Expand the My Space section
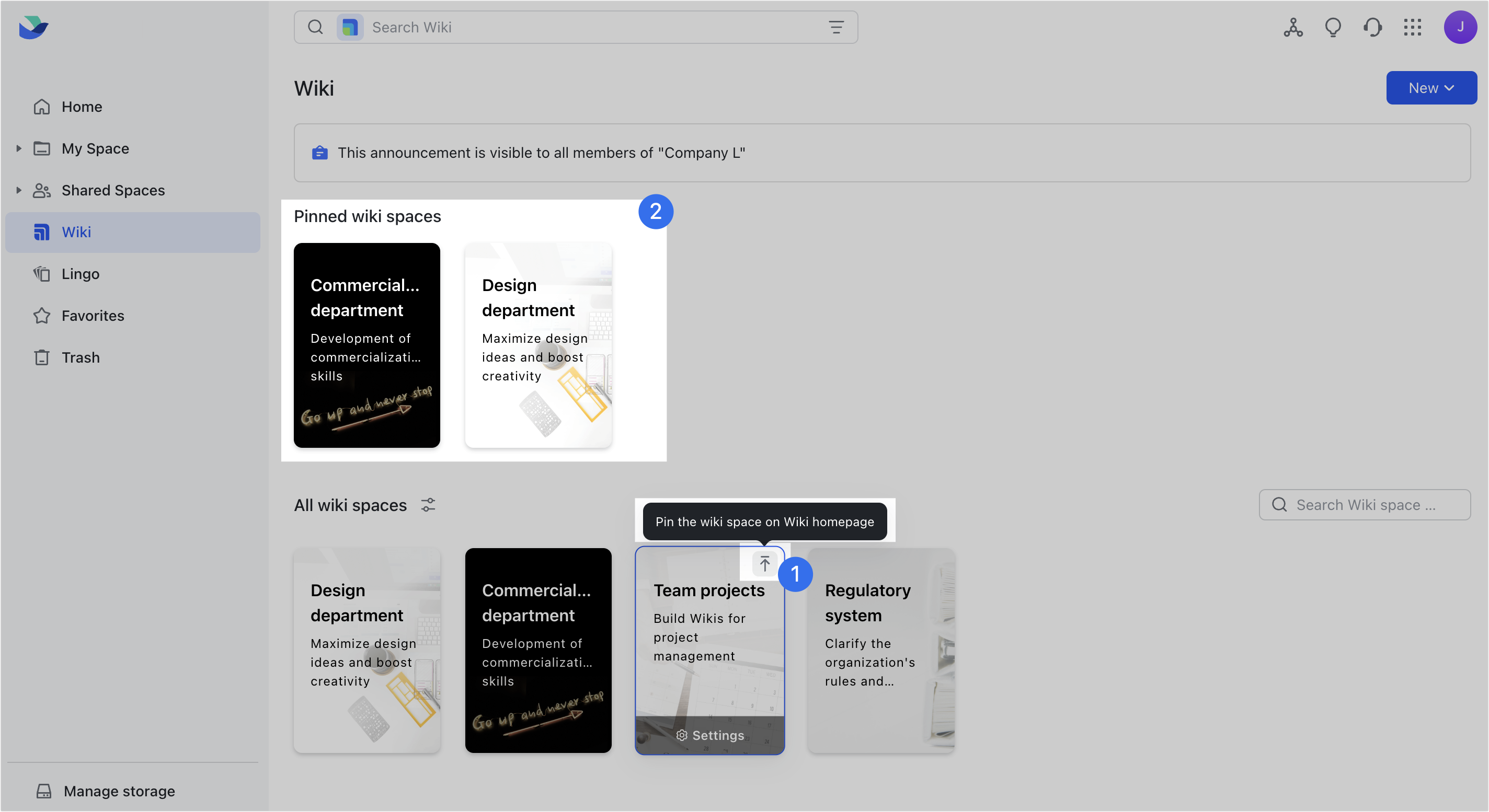The width and height of the screenshot is (1489, 812). (x=18, y=148)
